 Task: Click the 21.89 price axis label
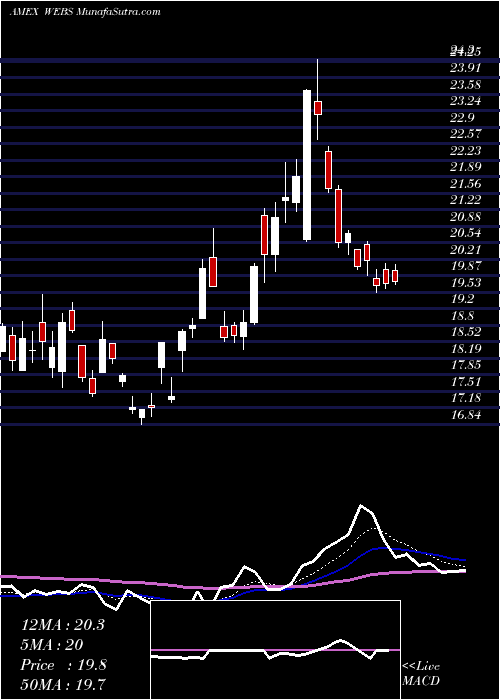[x=465, y=167]
